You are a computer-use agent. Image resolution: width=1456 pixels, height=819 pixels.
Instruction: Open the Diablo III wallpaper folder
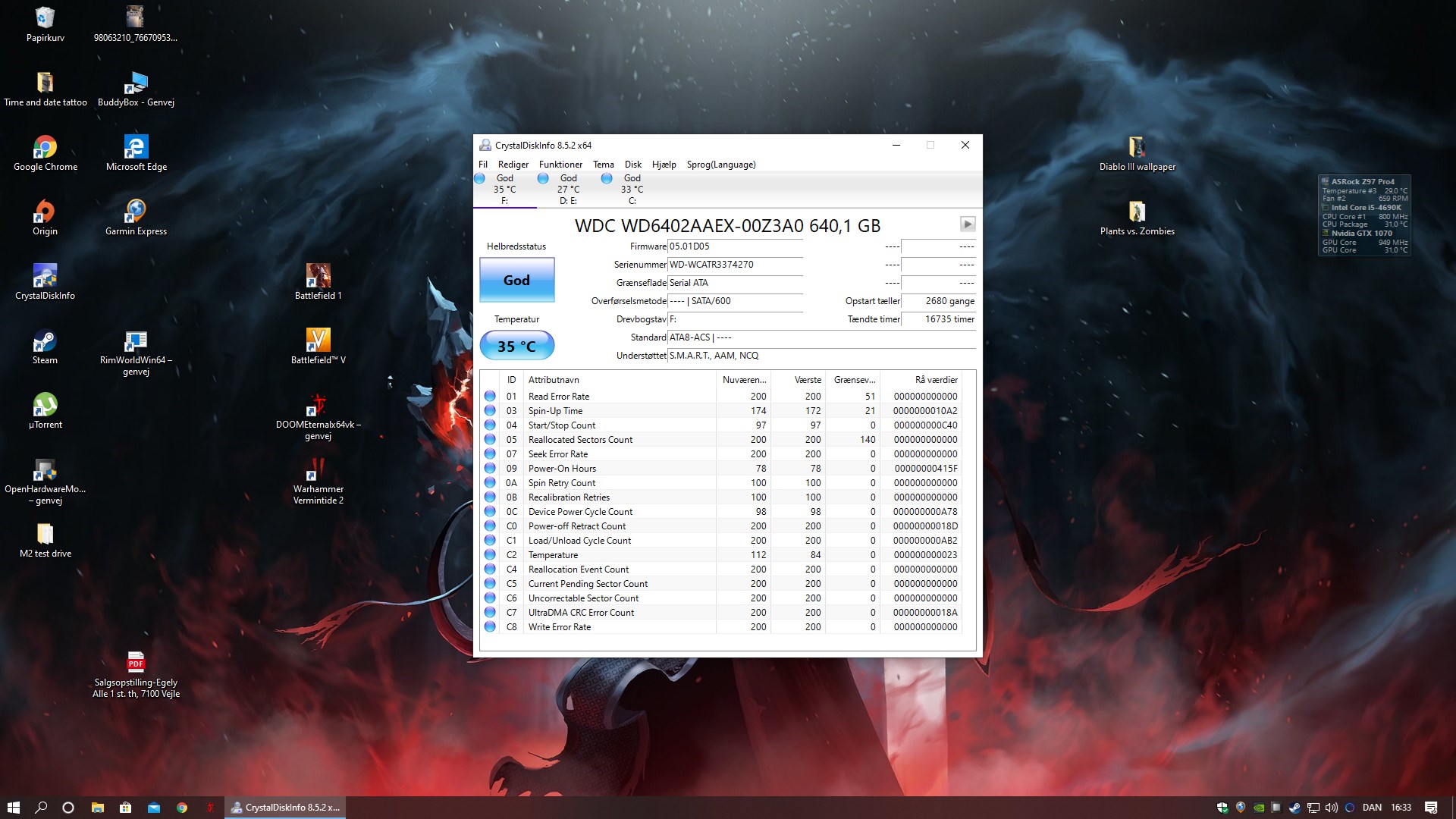coord(1137,153)
